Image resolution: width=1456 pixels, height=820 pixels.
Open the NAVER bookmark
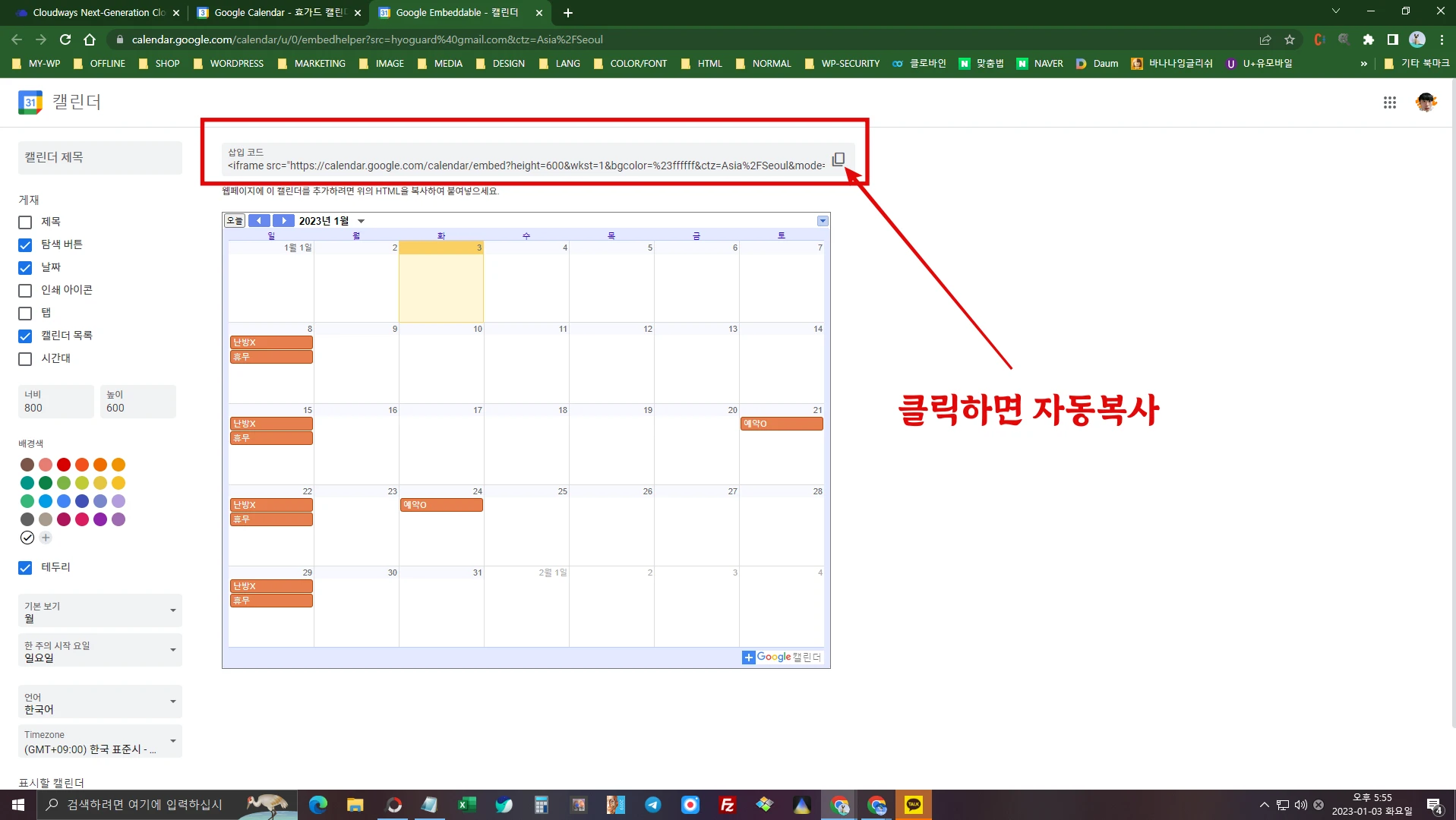coord(1041,64)
